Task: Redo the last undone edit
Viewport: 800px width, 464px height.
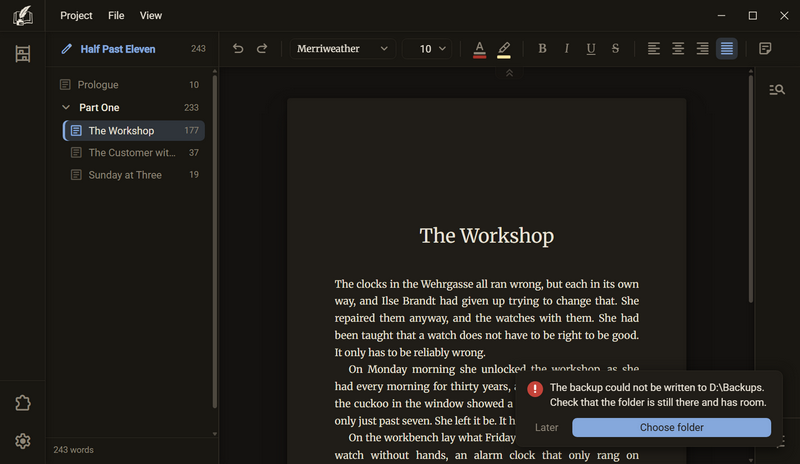Action: point(262,48)
